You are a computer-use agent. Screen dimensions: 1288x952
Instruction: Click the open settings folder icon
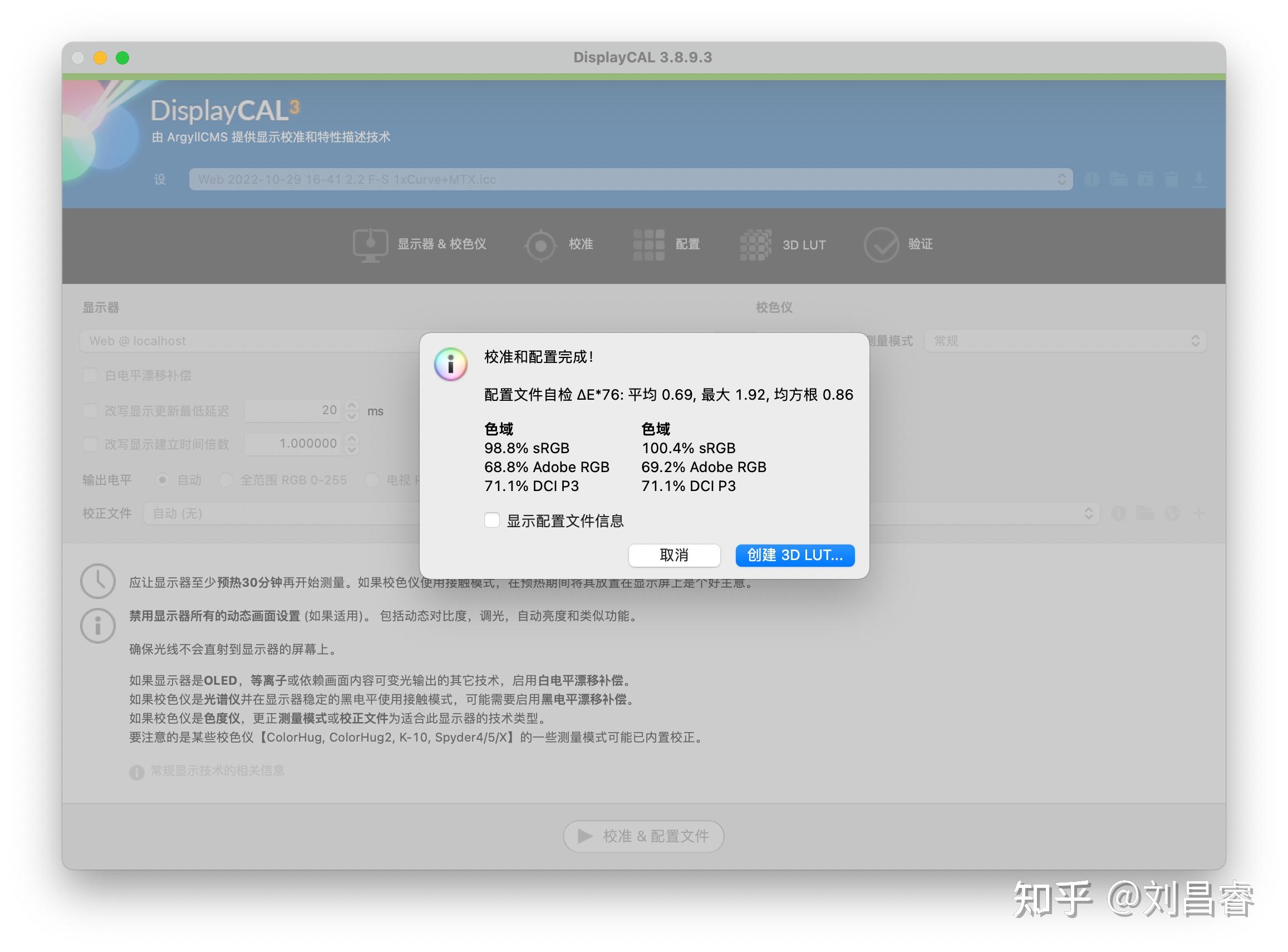tap(1119, 179)
